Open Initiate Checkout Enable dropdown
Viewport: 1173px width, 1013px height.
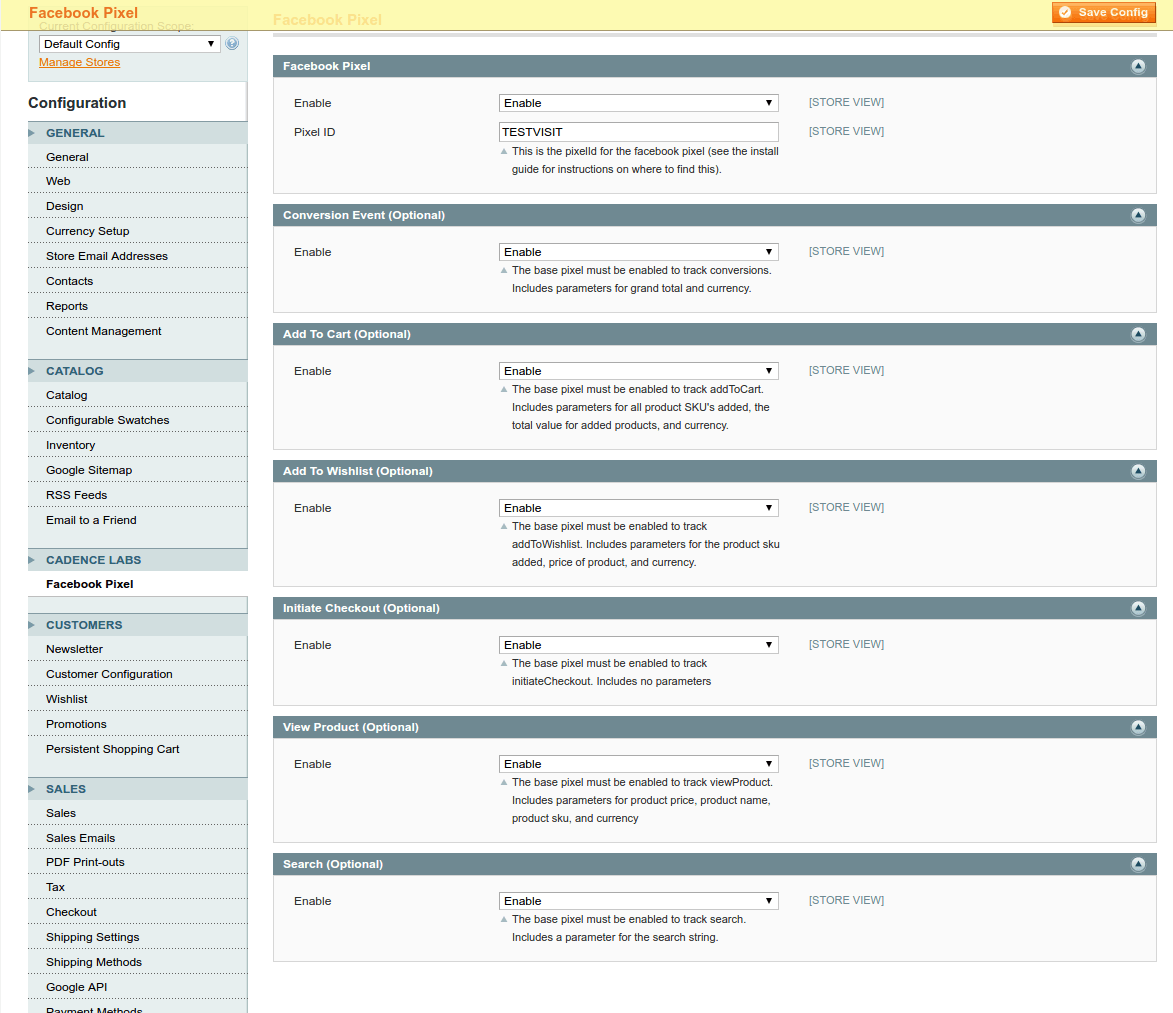coord(638,644)
